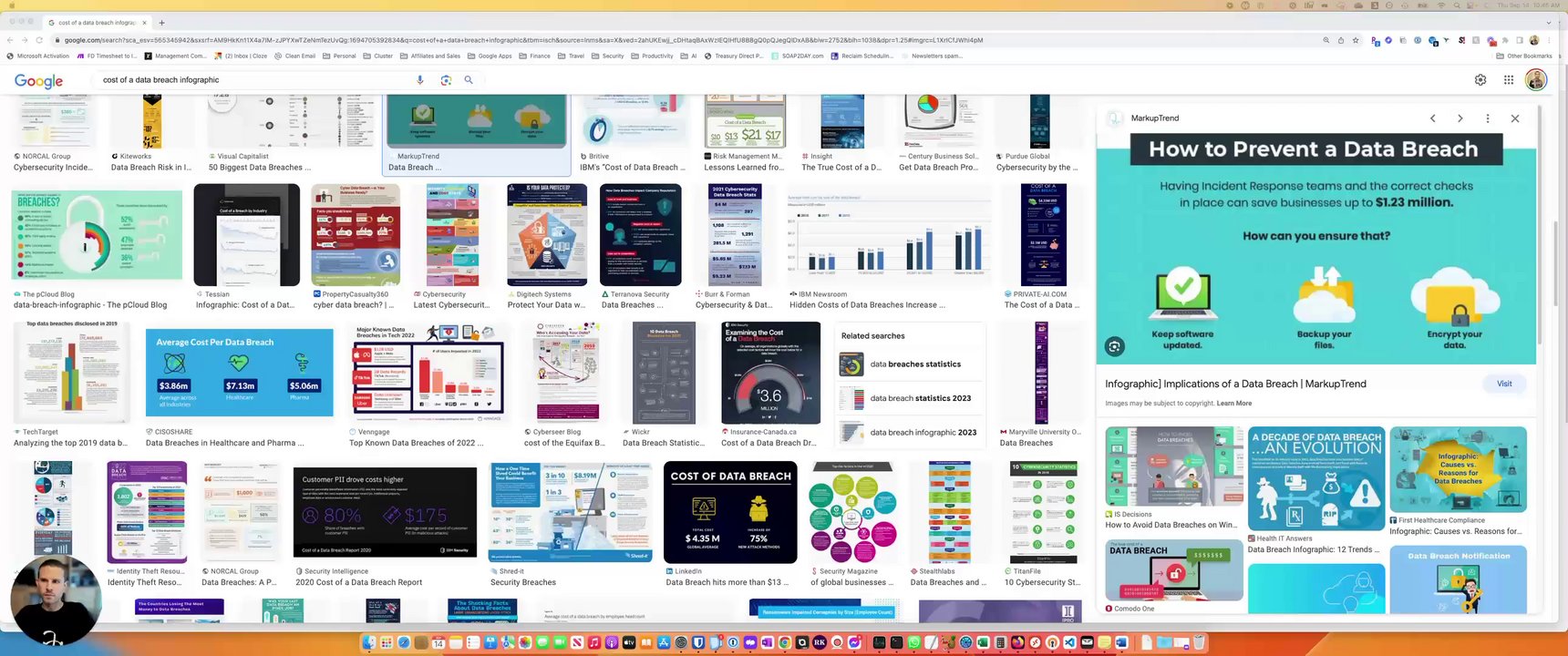Open the Security bookmarks folder
The image size is (1568, 656).
[608, 56]
